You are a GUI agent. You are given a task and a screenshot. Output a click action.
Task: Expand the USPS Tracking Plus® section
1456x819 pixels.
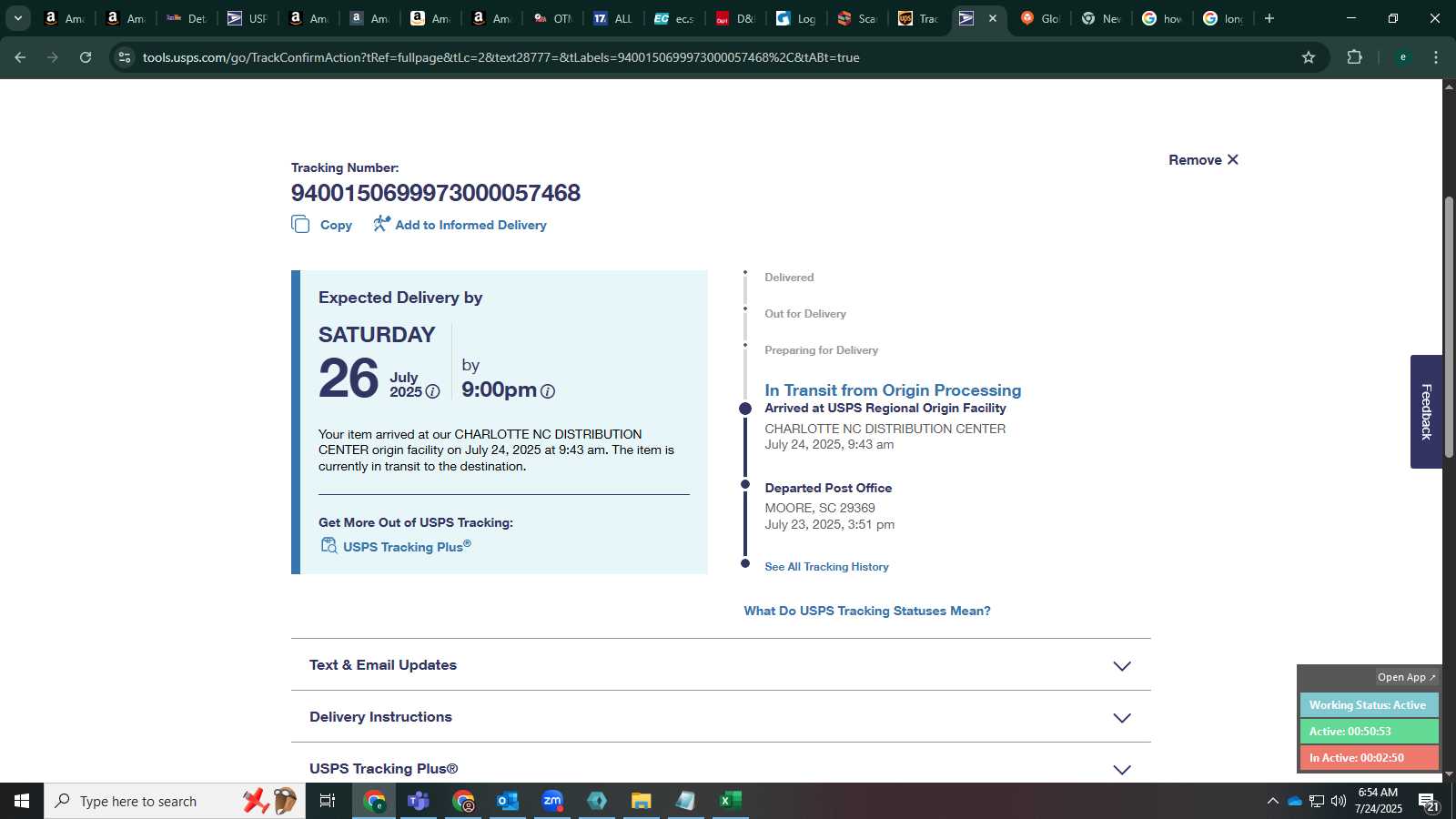click(x=721, y=769)
